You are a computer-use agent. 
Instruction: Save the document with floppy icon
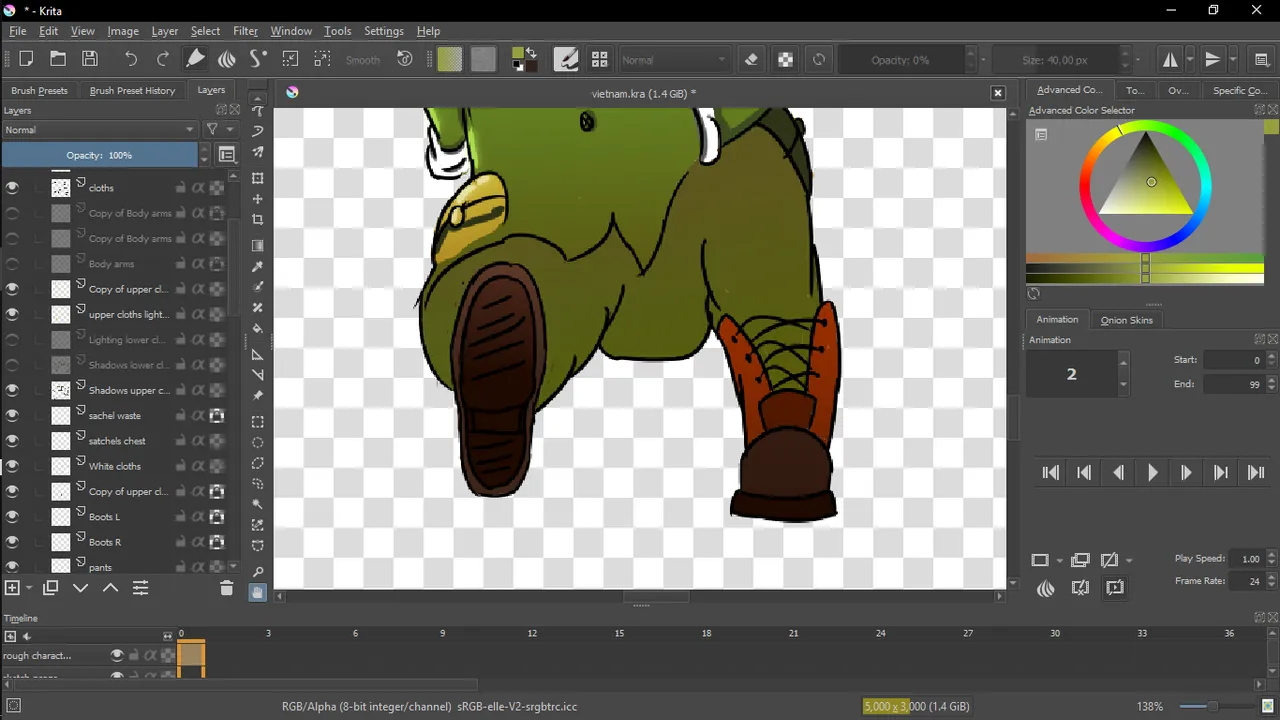coord(90,59)
